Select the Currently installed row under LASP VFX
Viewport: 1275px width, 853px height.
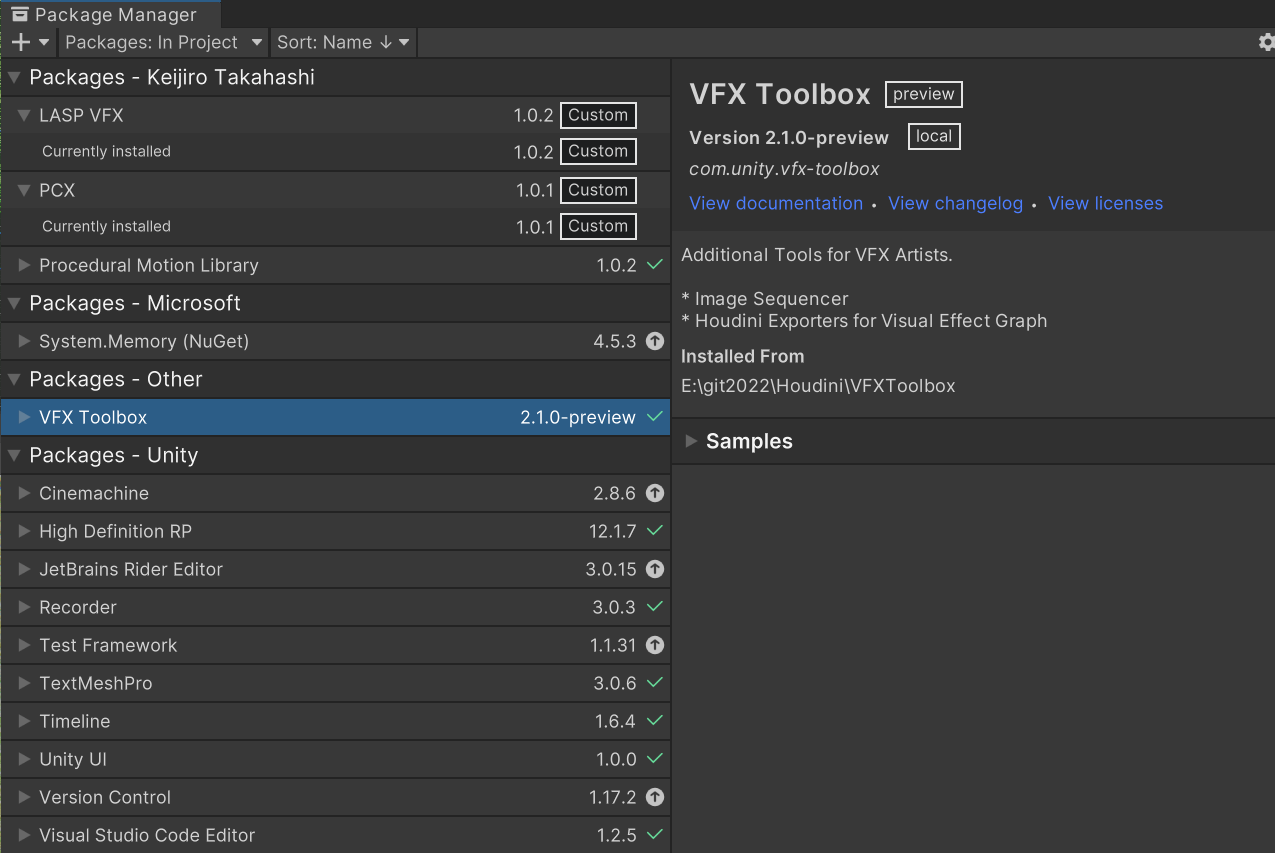click(x=335, y=152)
